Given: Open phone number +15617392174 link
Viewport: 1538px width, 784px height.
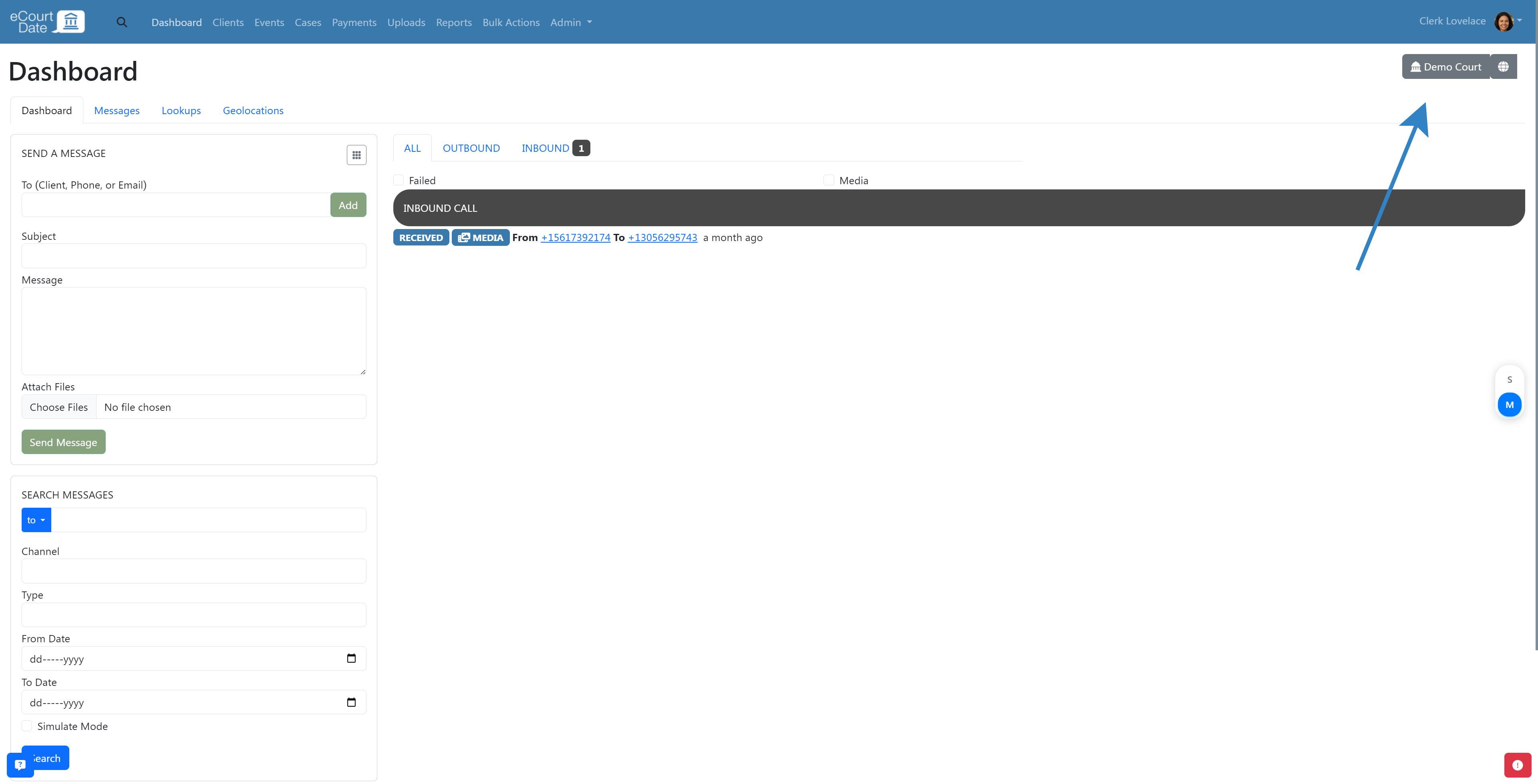Looking at the screenshot, I should pos(576,238).
